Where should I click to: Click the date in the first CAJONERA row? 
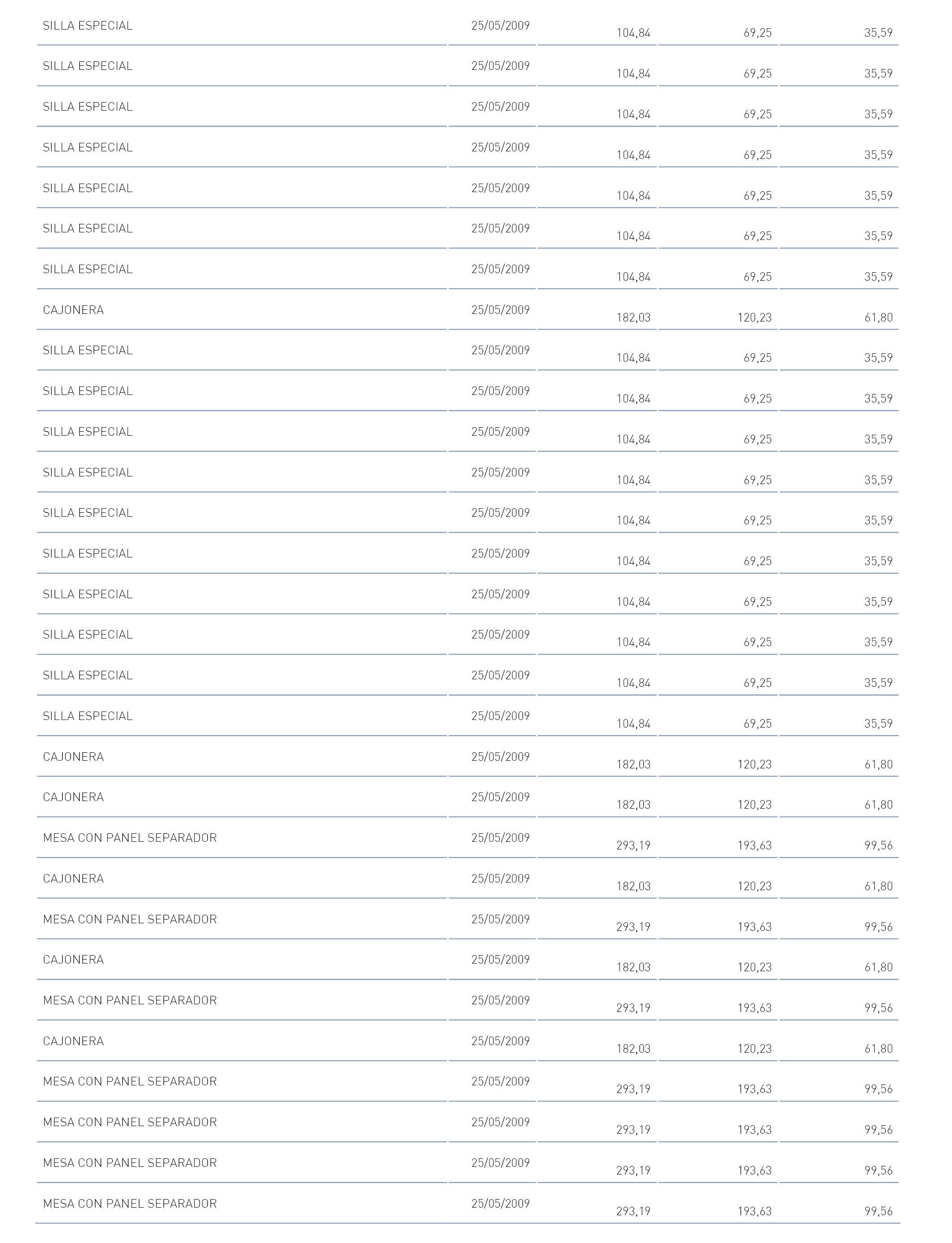coord(500,310)
